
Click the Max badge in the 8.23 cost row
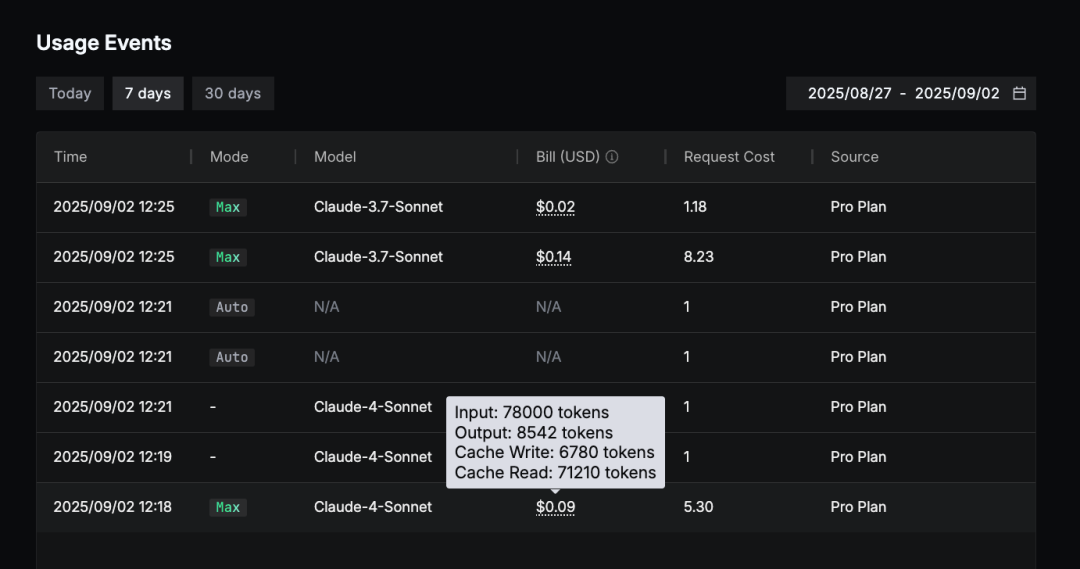point(228,257)
